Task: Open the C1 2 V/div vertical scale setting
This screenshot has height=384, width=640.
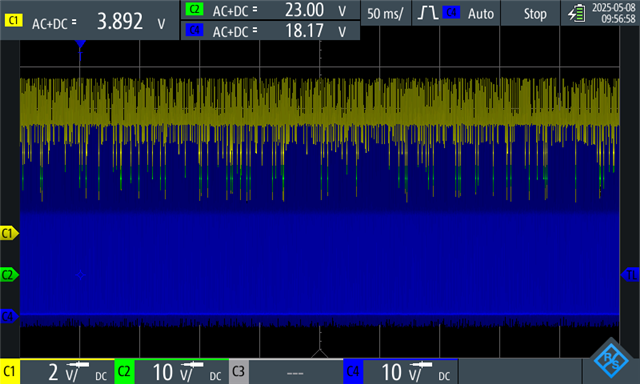Action: [x=67, y=372]
